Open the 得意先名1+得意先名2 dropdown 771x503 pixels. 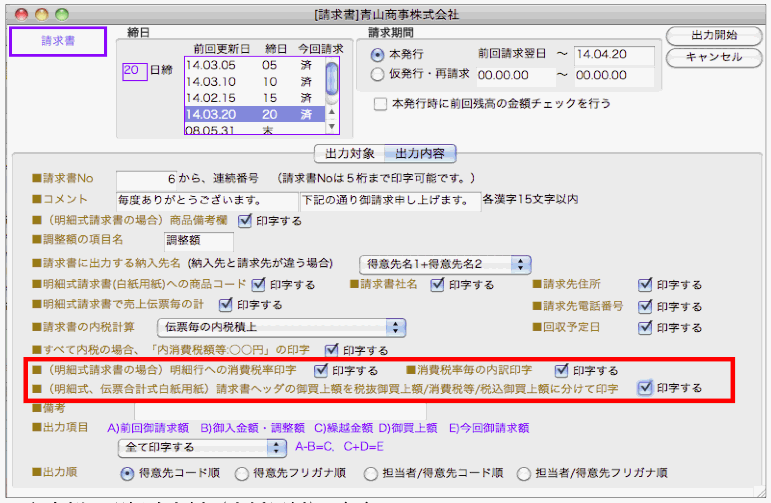pyautogui.click(x=445, y=265)
